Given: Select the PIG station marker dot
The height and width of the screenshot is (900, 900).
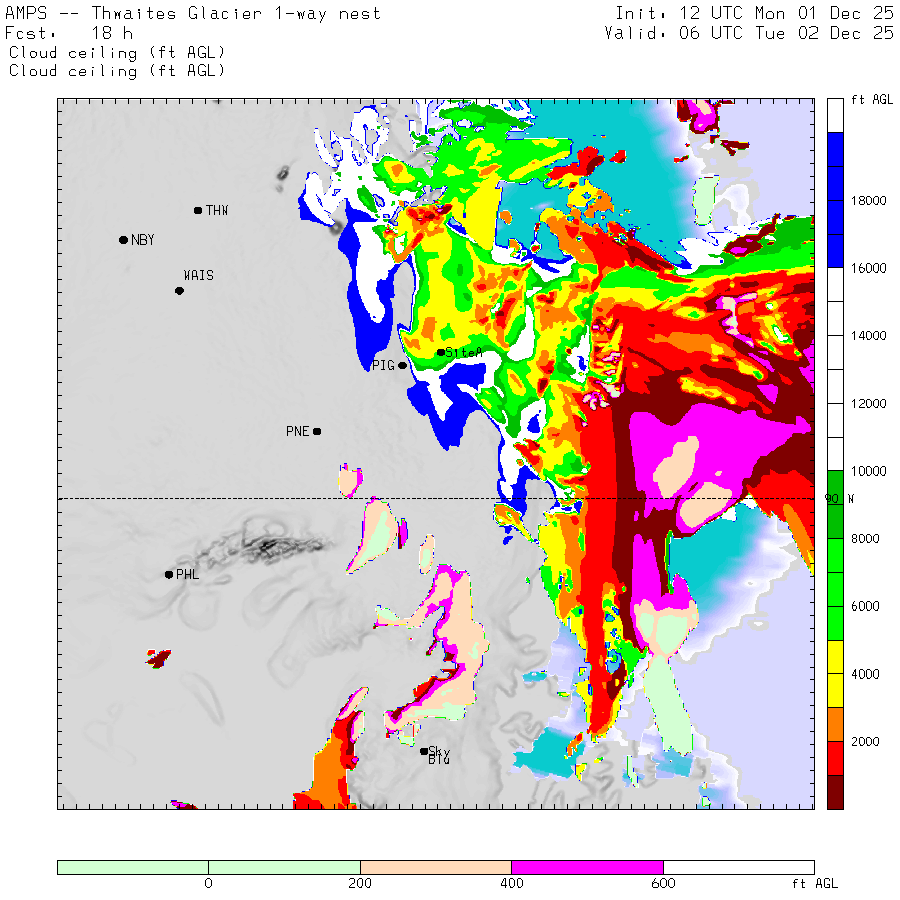Looking at the screenshot, I should [402, 365].
